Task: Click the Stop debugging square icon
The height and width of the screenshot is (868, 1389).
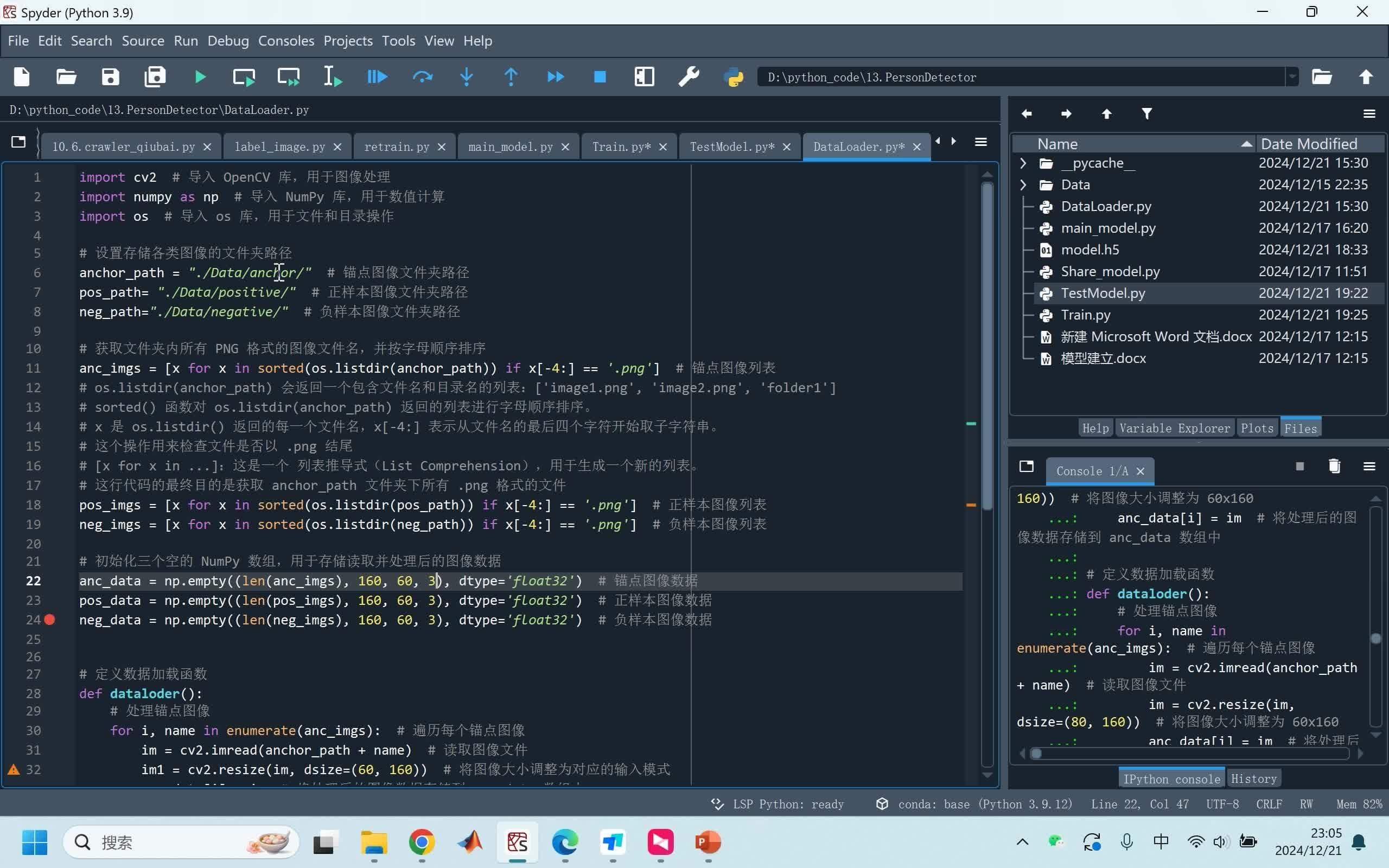Action: 600,77
